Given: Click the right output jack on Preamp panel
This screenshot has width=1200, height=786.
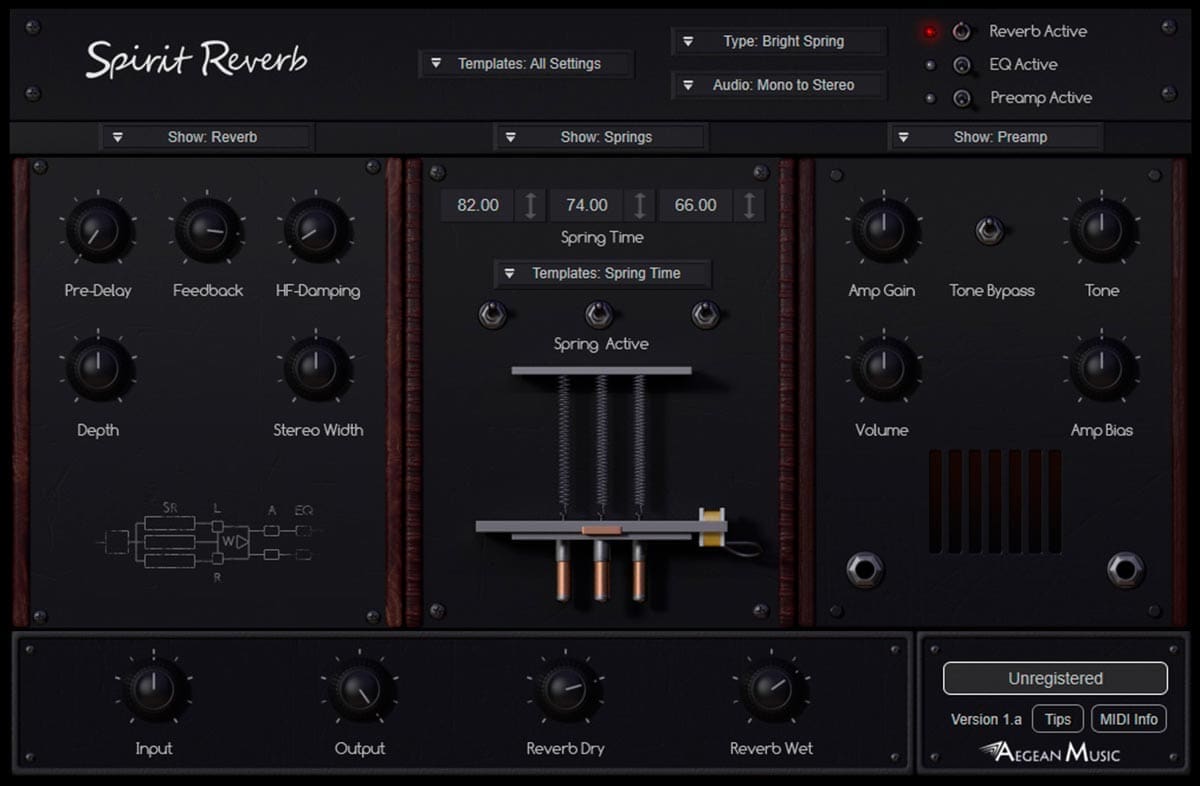Looking at the screenshot, I should click(x=1125, y=570).
